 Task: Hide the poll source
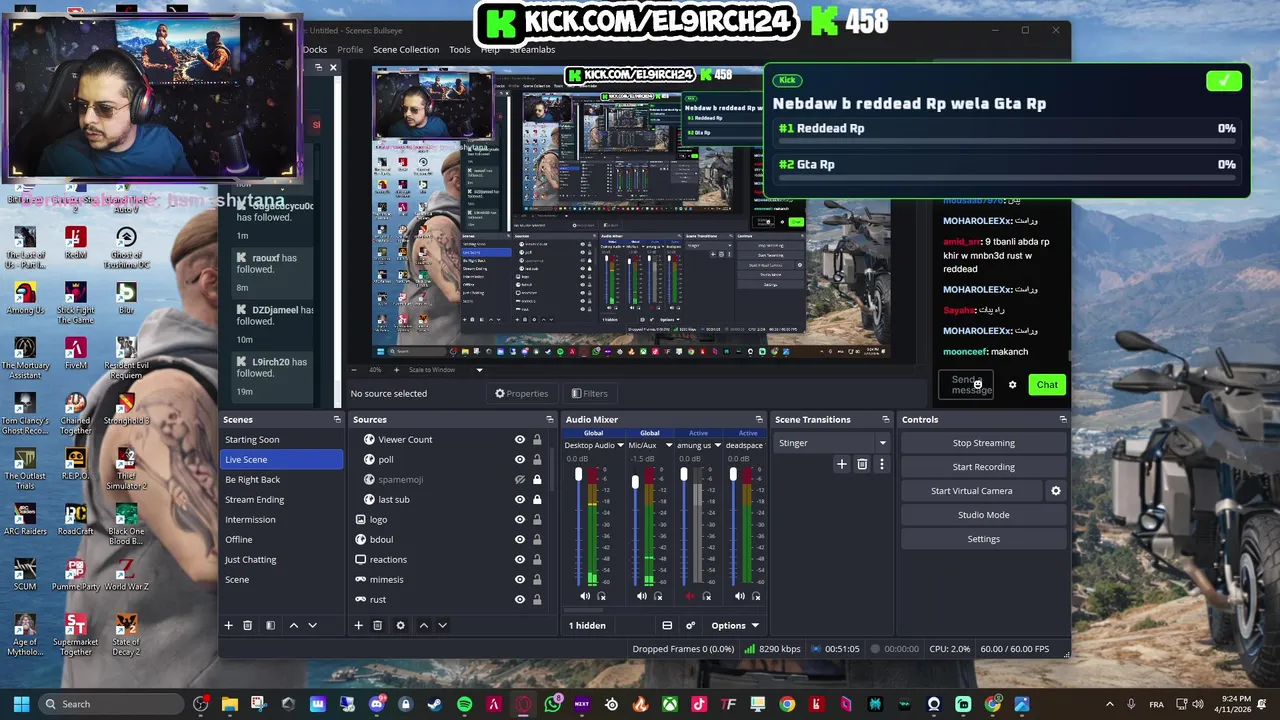point(519,459)
